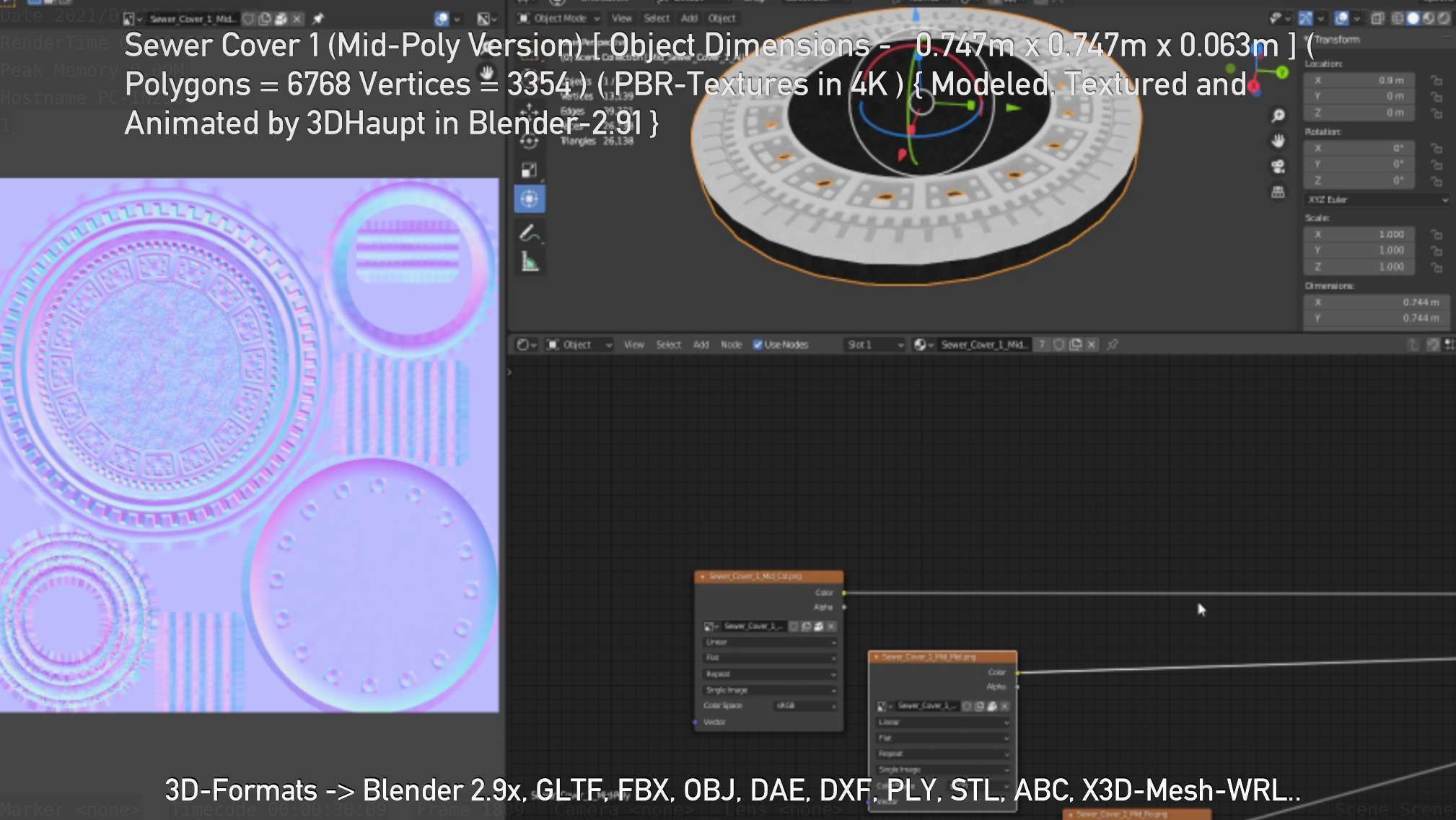Viewport: 1456px width, 820px height.
Task: Toggle X-Ray in the 3D viewport header
Action: (1377, 18)
